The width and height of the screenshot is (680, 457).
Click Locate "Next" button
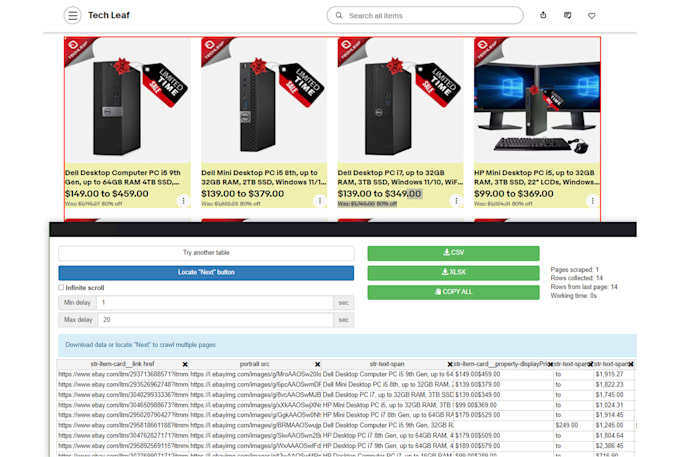(x=206, y=273)
